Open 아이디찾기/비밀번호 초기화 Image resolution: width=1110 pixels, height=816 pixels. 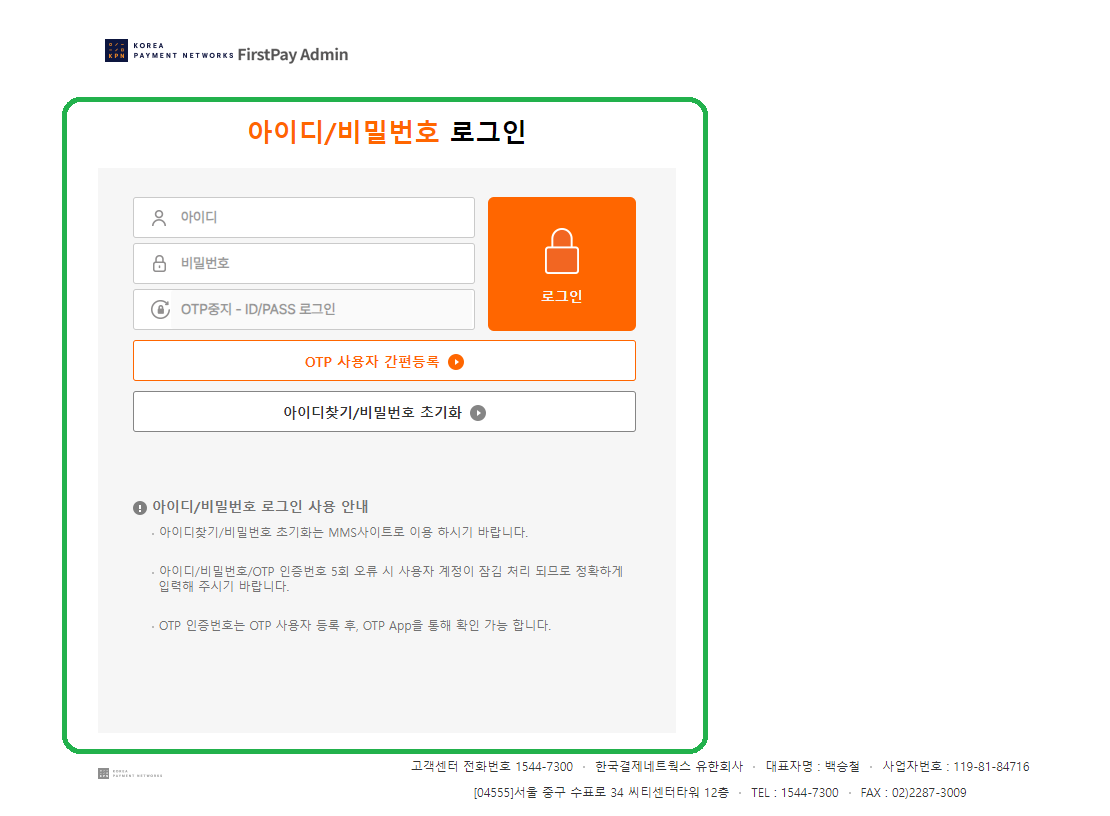click(384, 412)
